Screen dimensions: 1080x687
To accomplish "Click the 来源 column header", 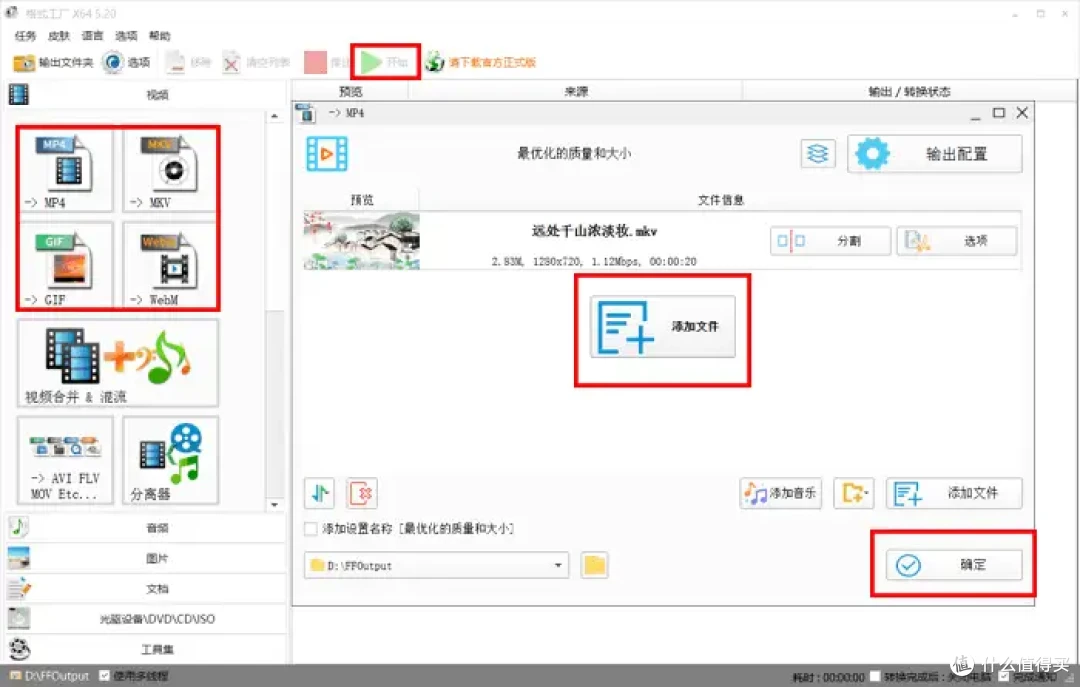I will 576,92.
